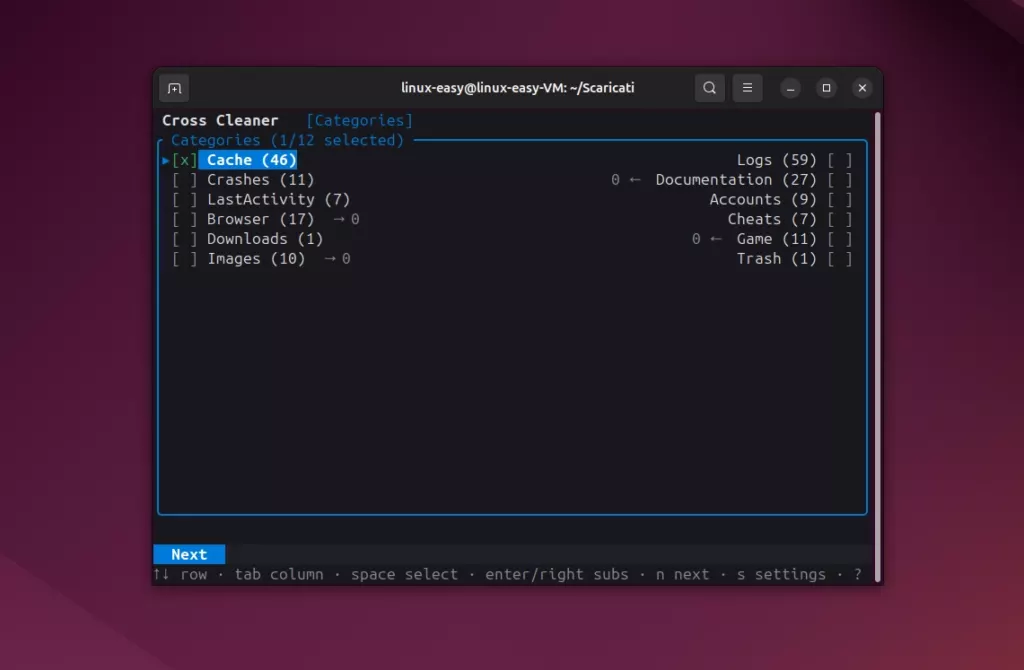Click the 'space select' hint
Viewport: 1024px width, 670px height.
[404, 575]
